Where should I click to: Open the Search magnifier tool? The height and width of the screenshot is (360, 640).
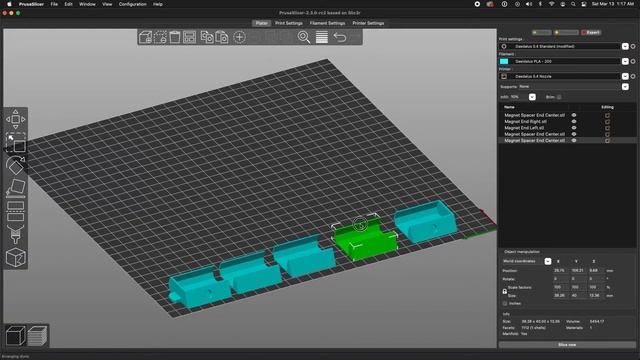coord(304,37)
